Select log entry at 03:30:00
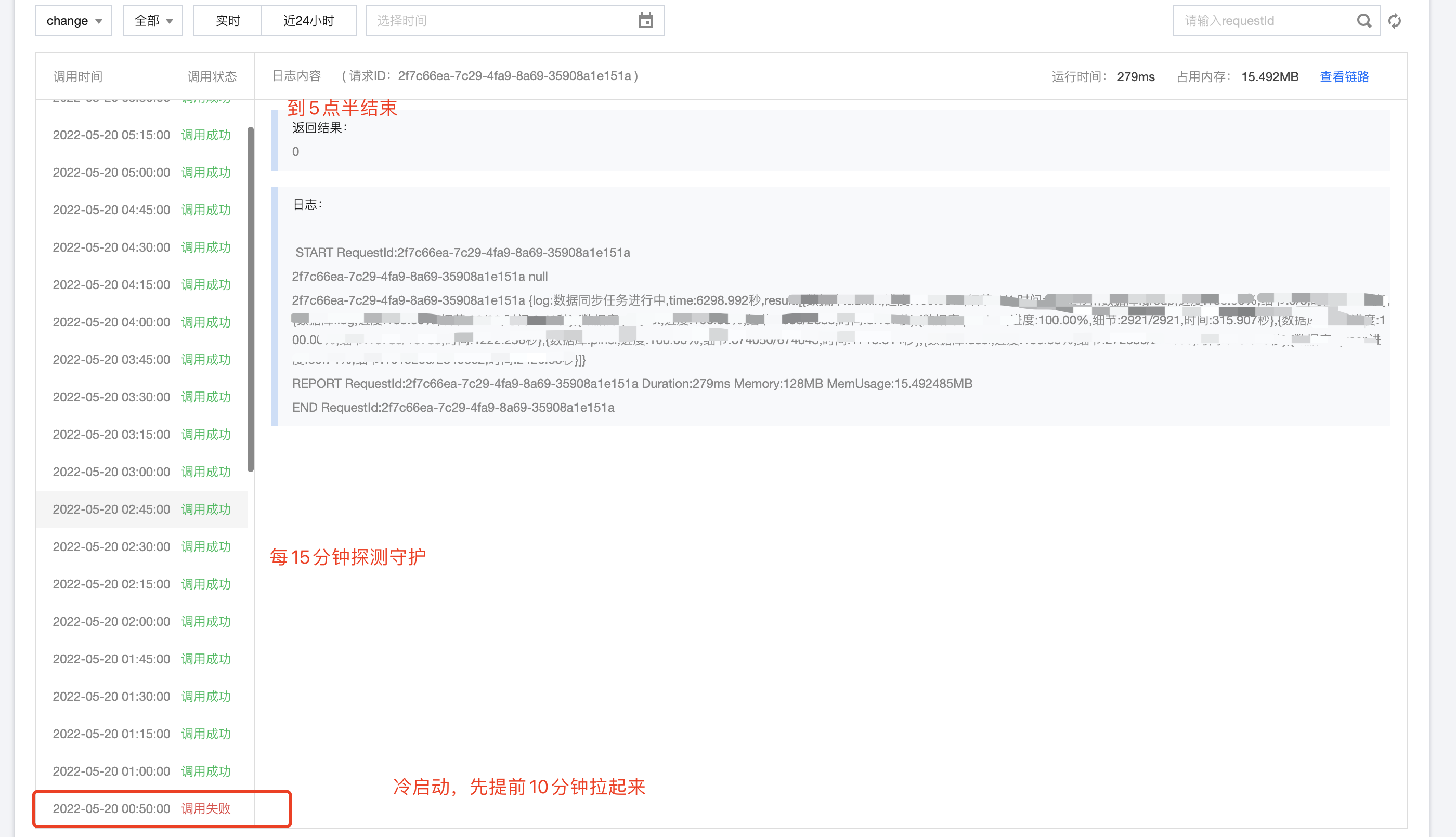 pos(141,397)
